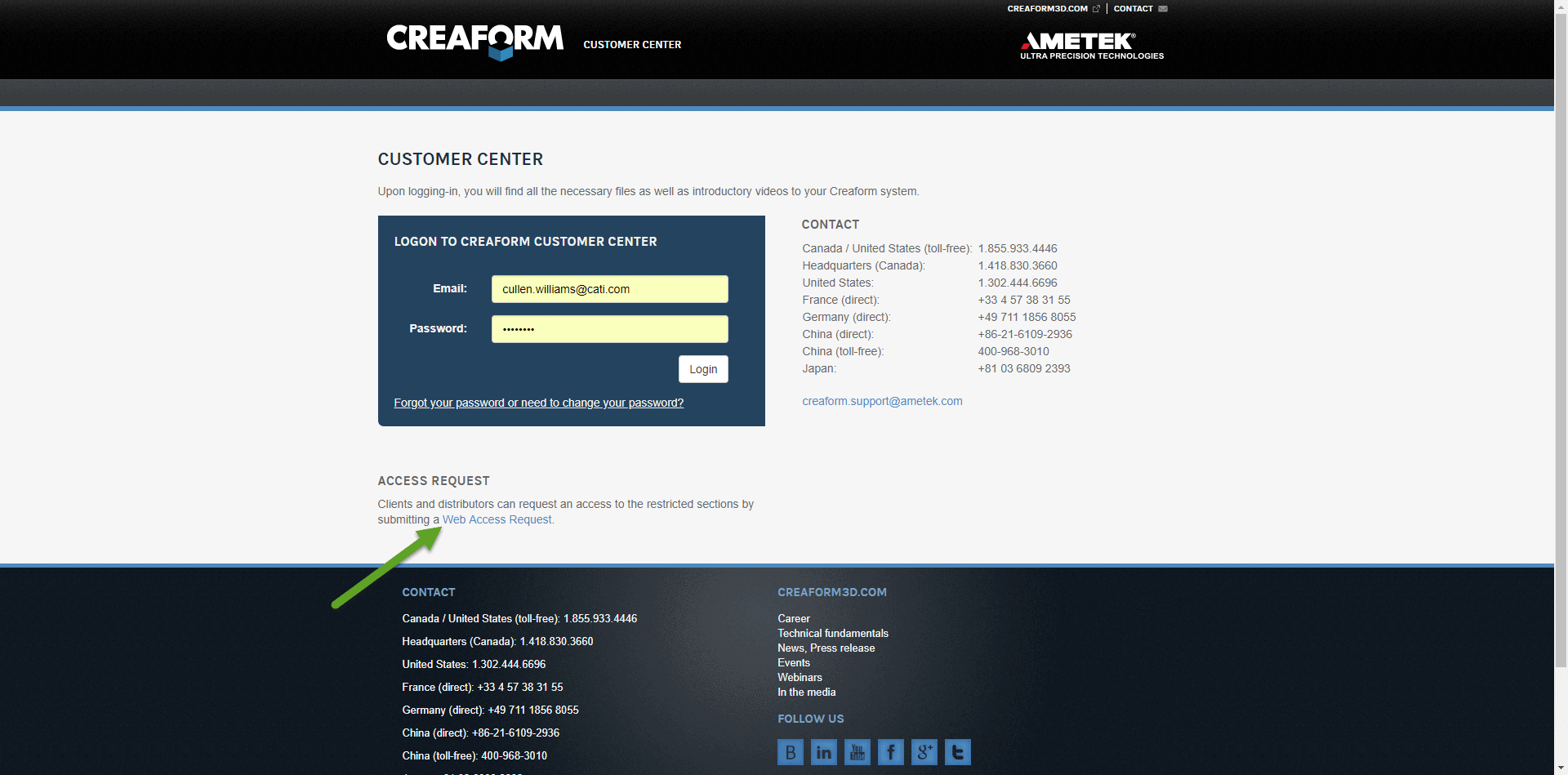Click Headquarters number 1.418.830.3660 in upper Contact

pyautogui.click(x=1018, y=265)
